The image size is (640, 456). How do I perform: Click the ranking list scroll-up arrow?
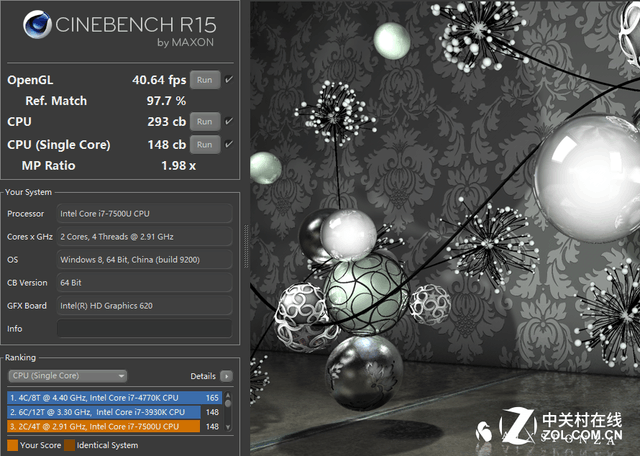point(228,395)
